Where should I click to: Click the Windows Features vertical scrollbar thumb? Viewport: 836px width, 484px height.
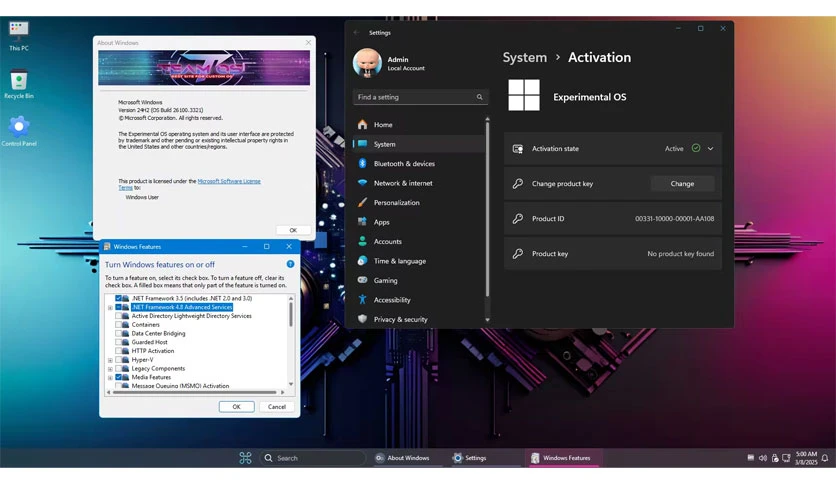[x=291, y=314]
